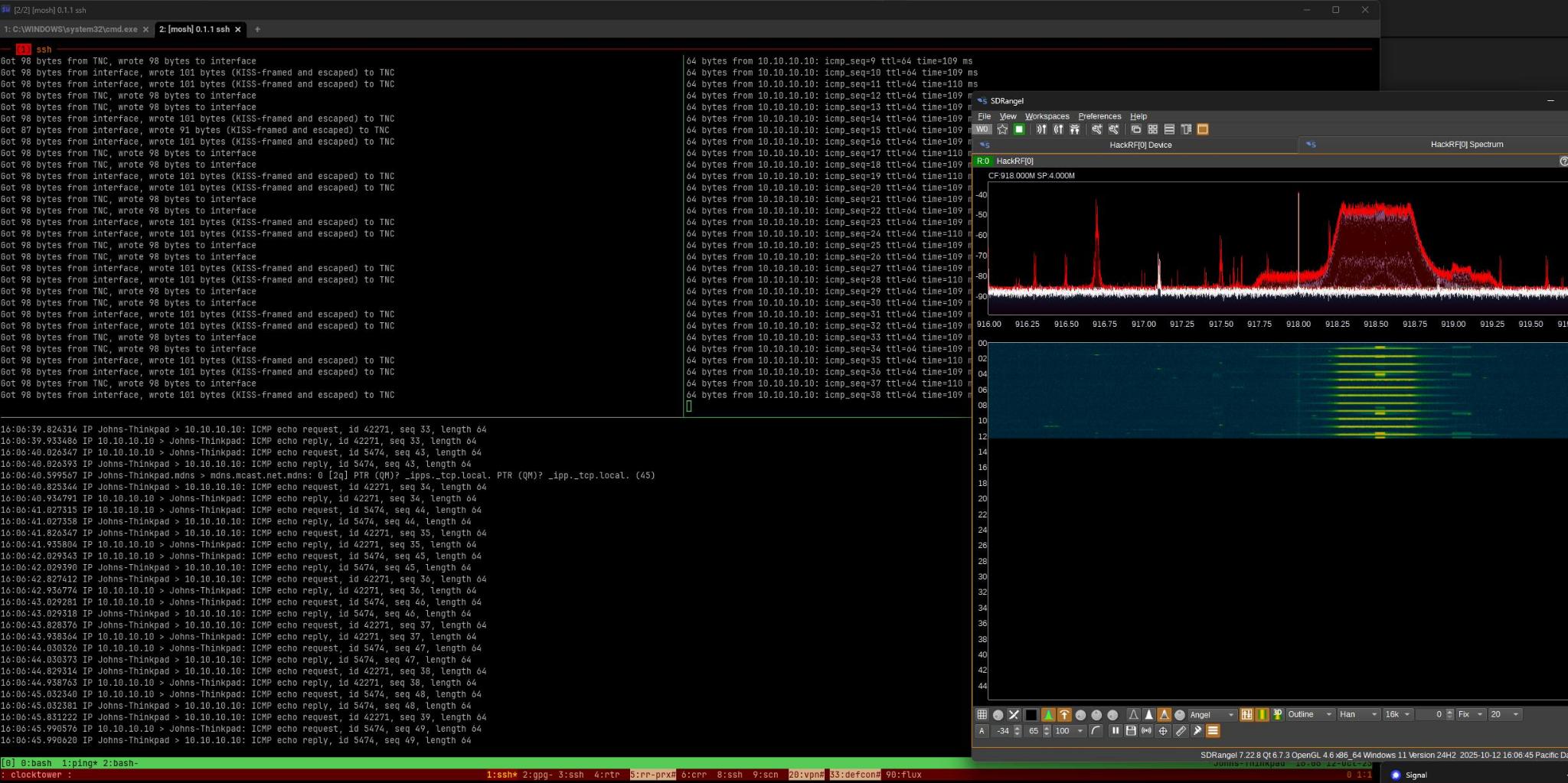
Task: Click the broadcast waves icon beside save icon
Action: pyautogui.click(x=1146, y=731)
